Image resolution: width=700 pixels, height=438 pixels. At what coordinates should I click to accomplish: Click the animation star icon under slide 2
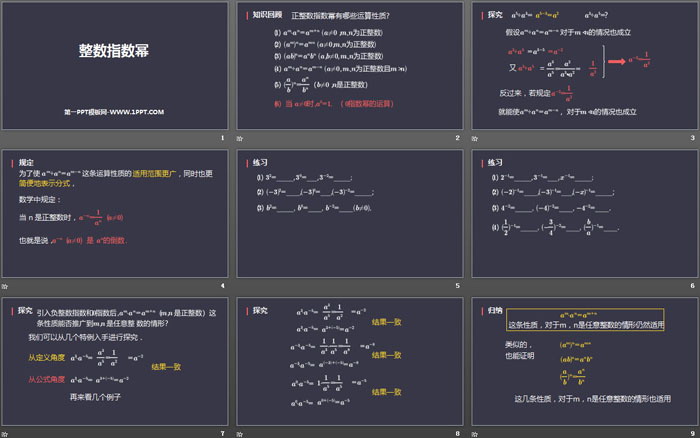pos(240,138)
